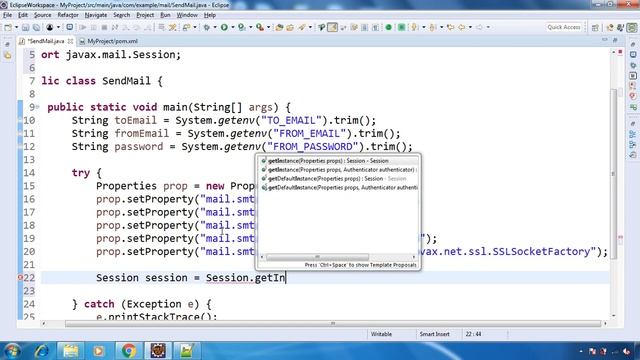Click the Last Edit Location icon
The width and height of the screenshot is (640, 360).
point(451,27)
